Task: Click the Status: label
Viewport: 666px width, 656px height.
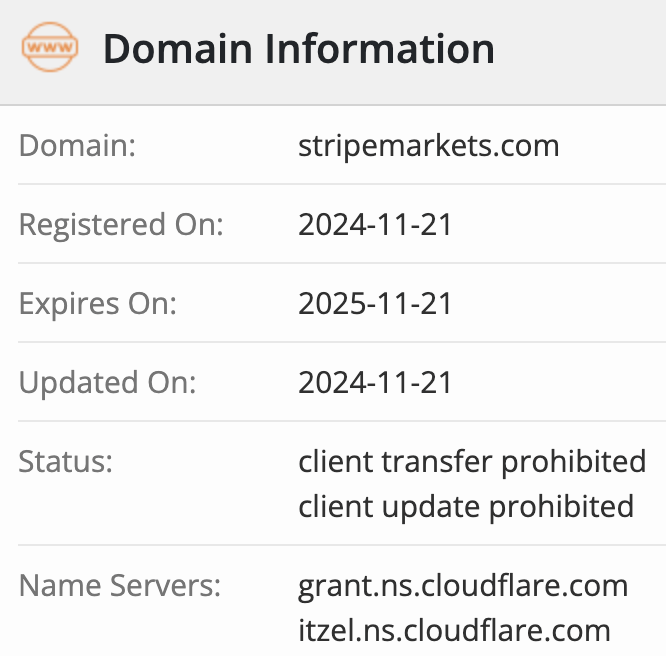Action: tap(66, 462)
